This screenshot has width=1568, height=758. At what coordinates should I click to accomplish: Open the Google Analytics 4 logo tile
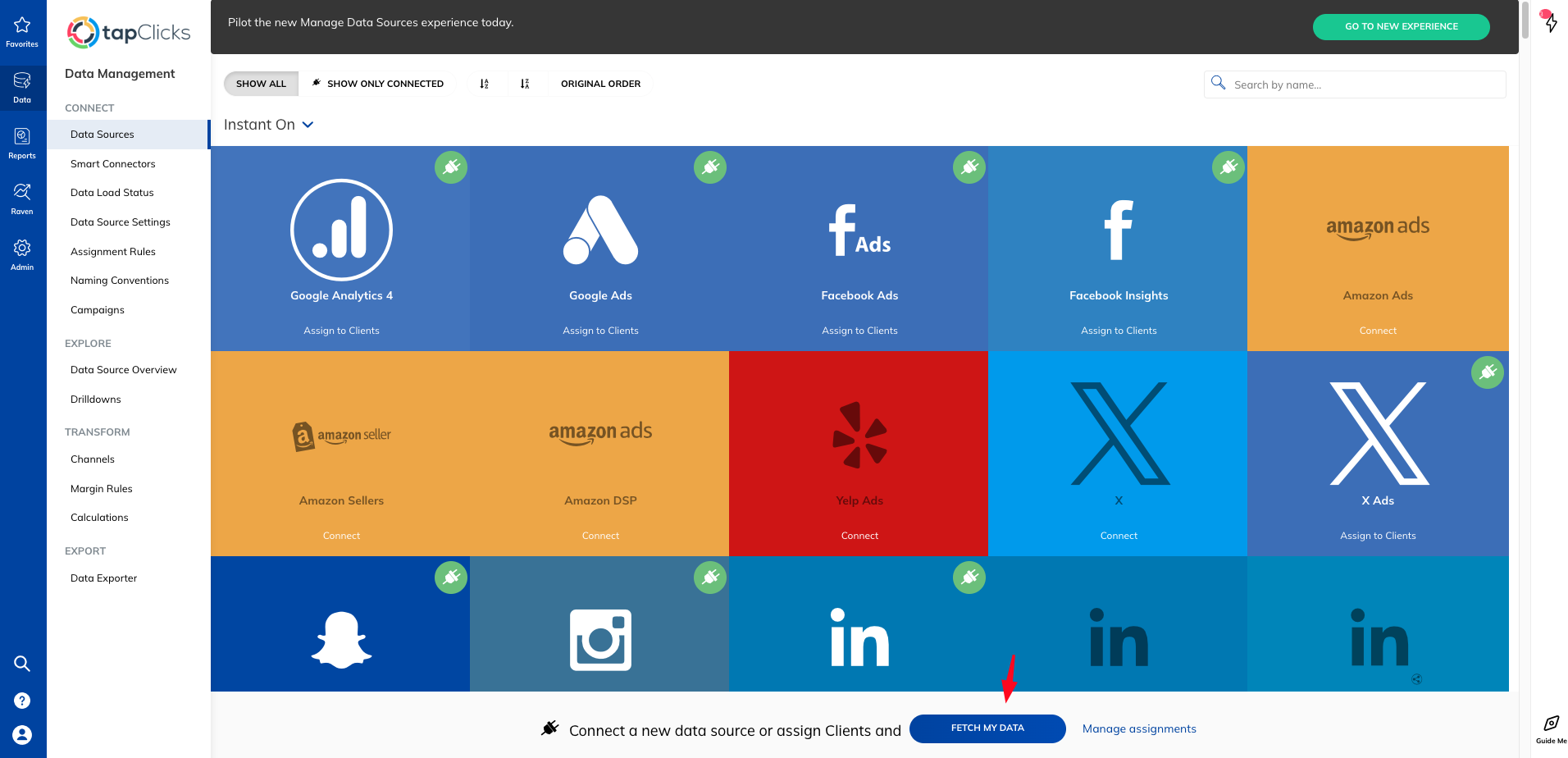[x=341, y=231]
